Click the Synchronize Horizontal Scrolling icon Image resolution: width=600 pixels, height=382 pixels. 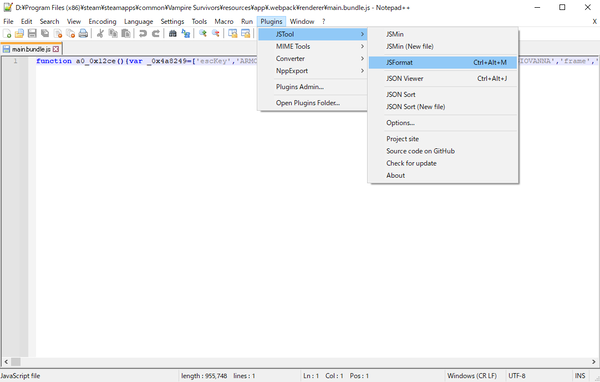[245, 34]
